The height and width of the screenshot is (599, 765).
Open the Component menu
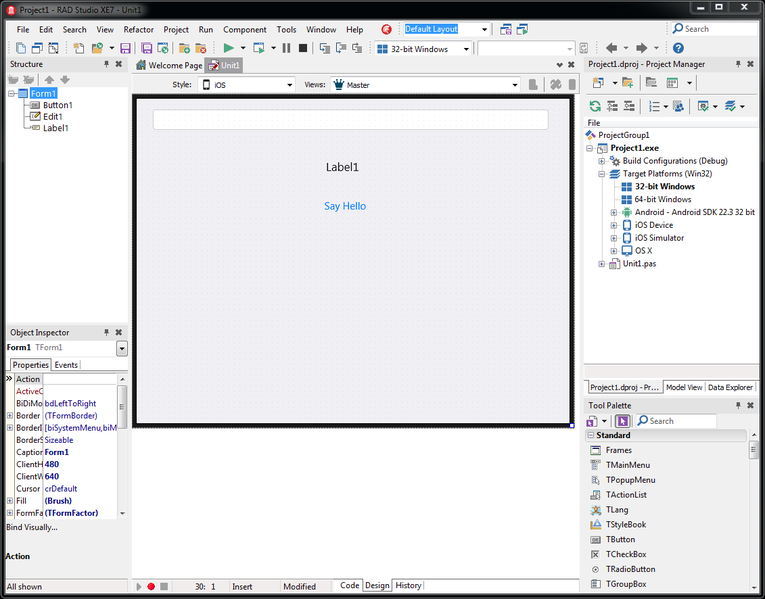click(245, 30)
